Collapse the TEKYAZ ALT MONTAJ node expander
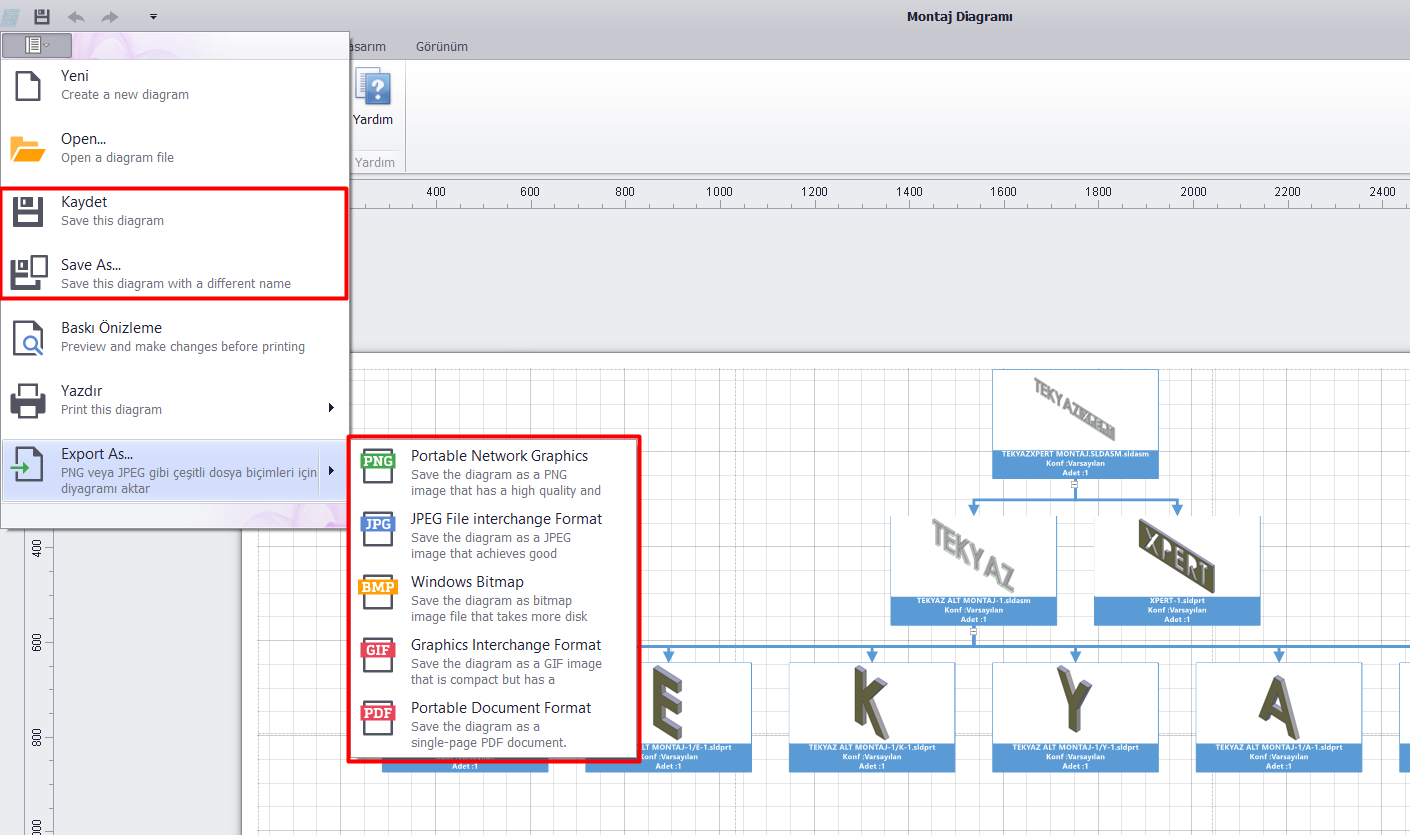1410x835 pixels. 973,630
